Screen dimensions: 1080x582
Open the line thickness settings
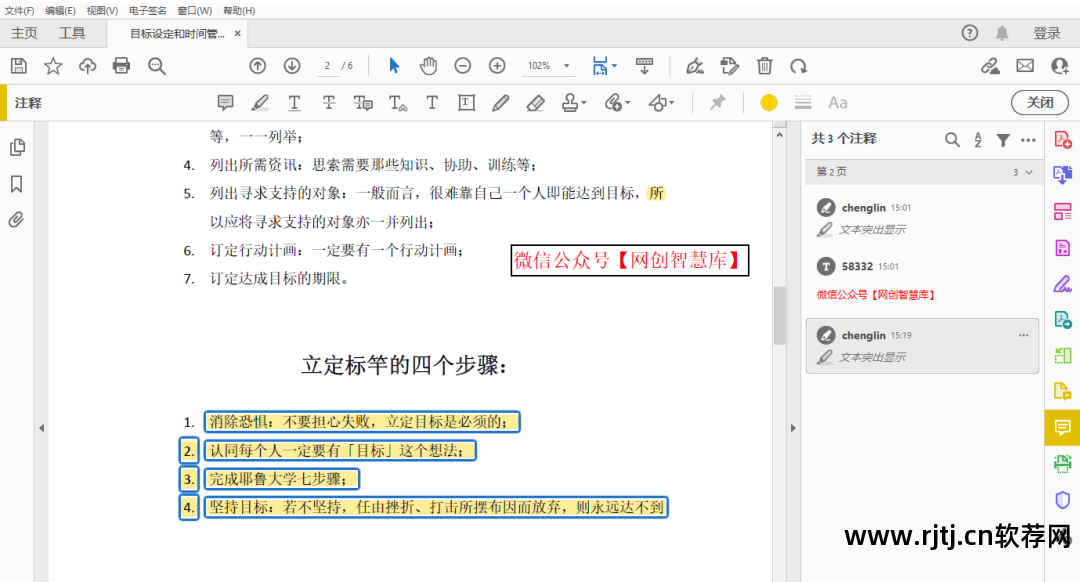coord(802,103)
